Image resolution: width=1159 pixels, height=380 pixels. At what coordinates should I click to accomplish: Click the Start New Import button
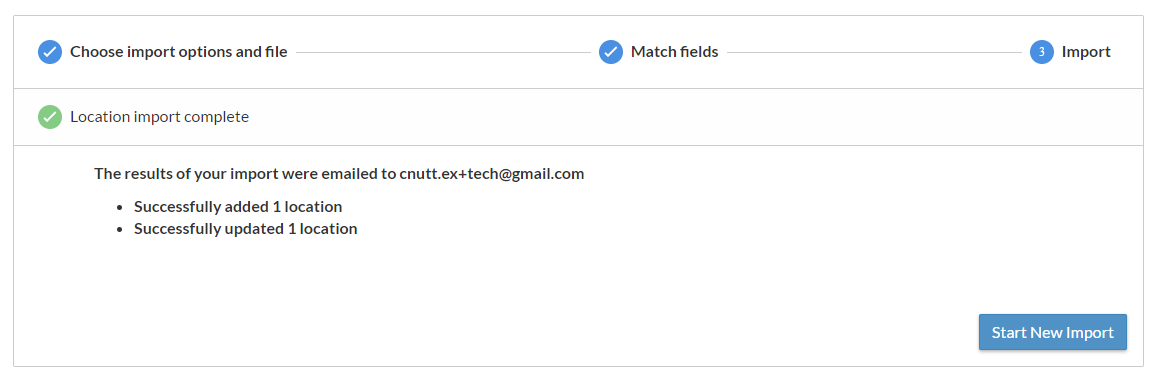coord(1053,332)
